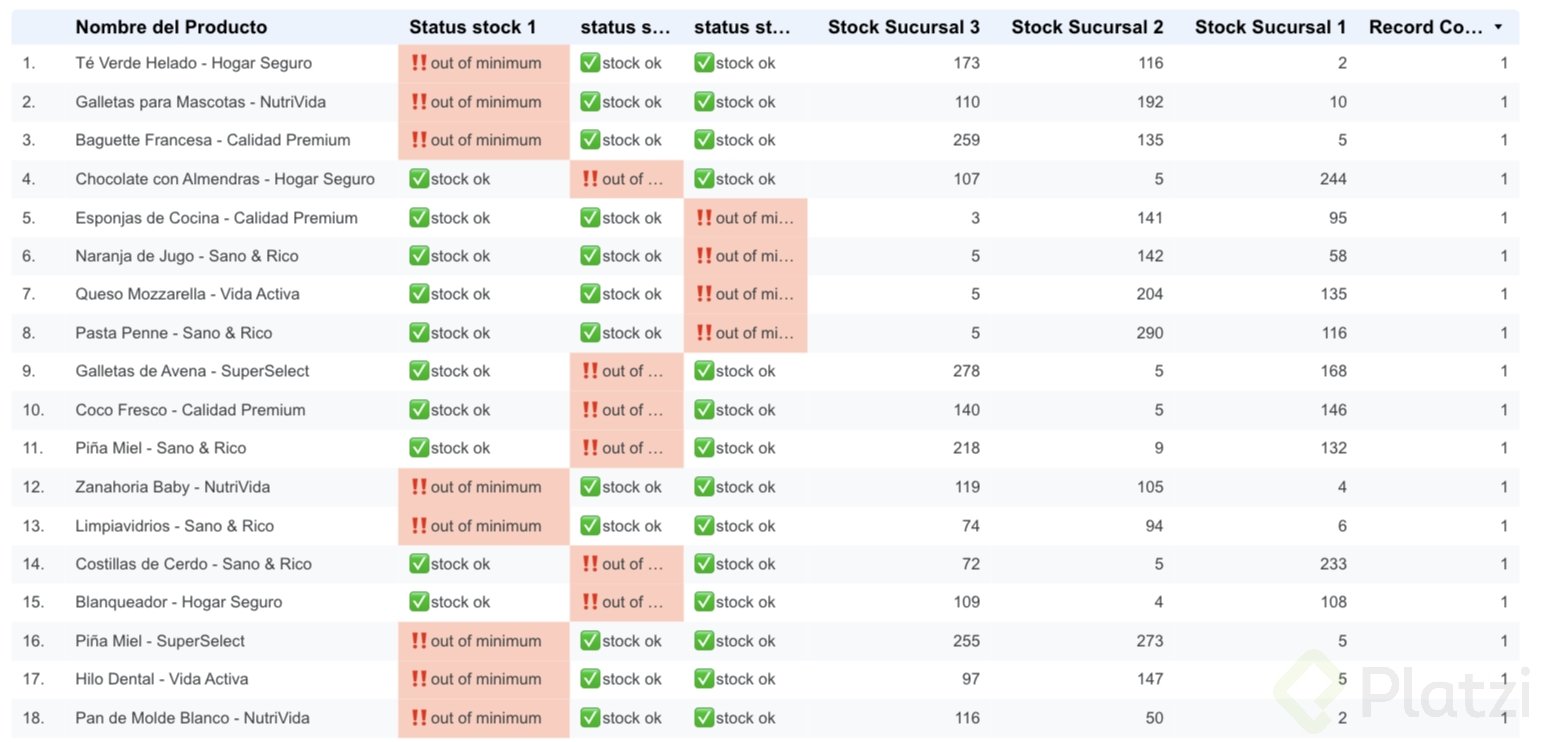Click Status stock 1 green check for Blanqueador

tap(419, 602)
